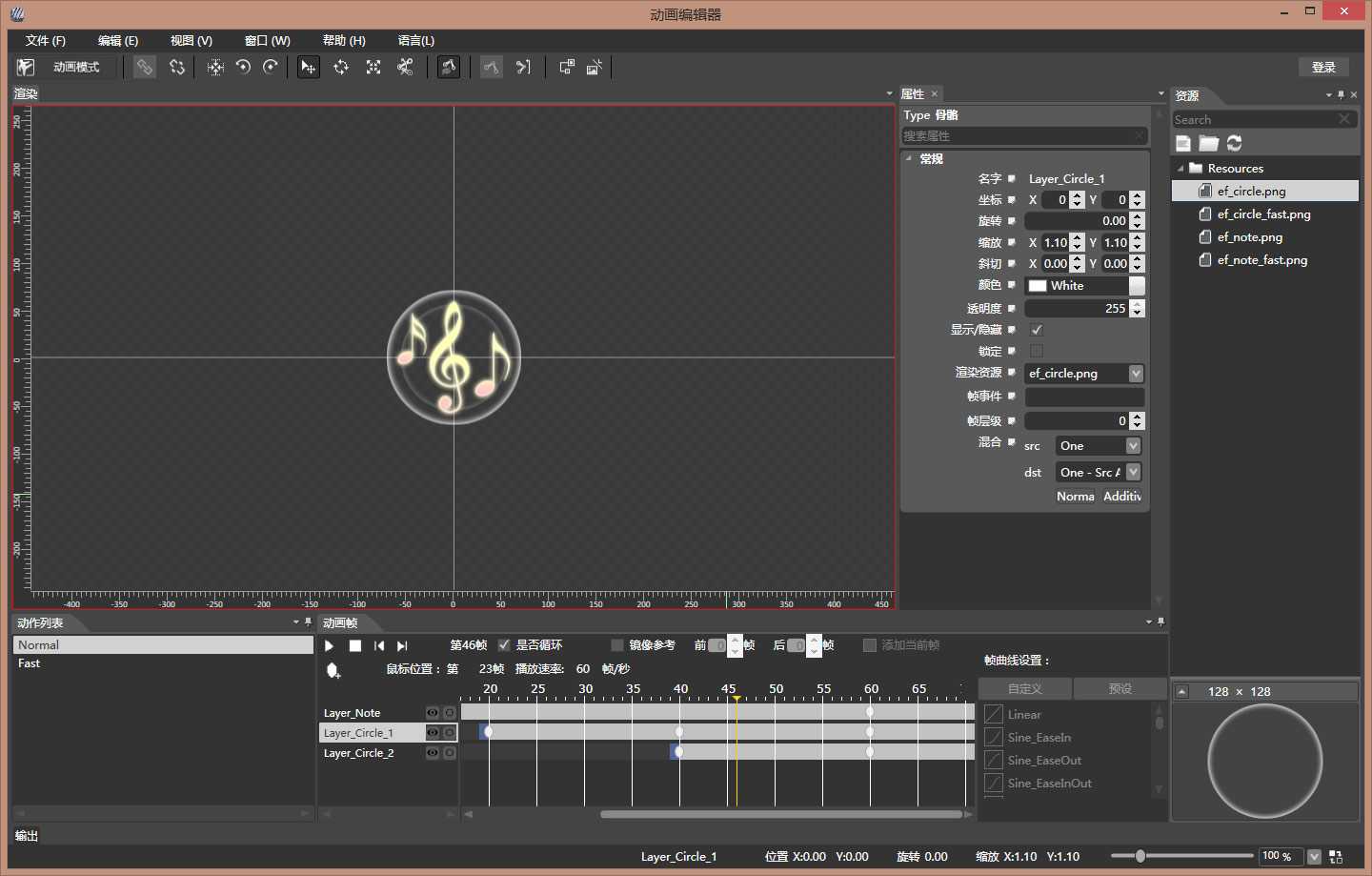Create new file in resources panel
Viewport: 1372px width, 876px height.
pyautogui.click(x=1183, y=143)
